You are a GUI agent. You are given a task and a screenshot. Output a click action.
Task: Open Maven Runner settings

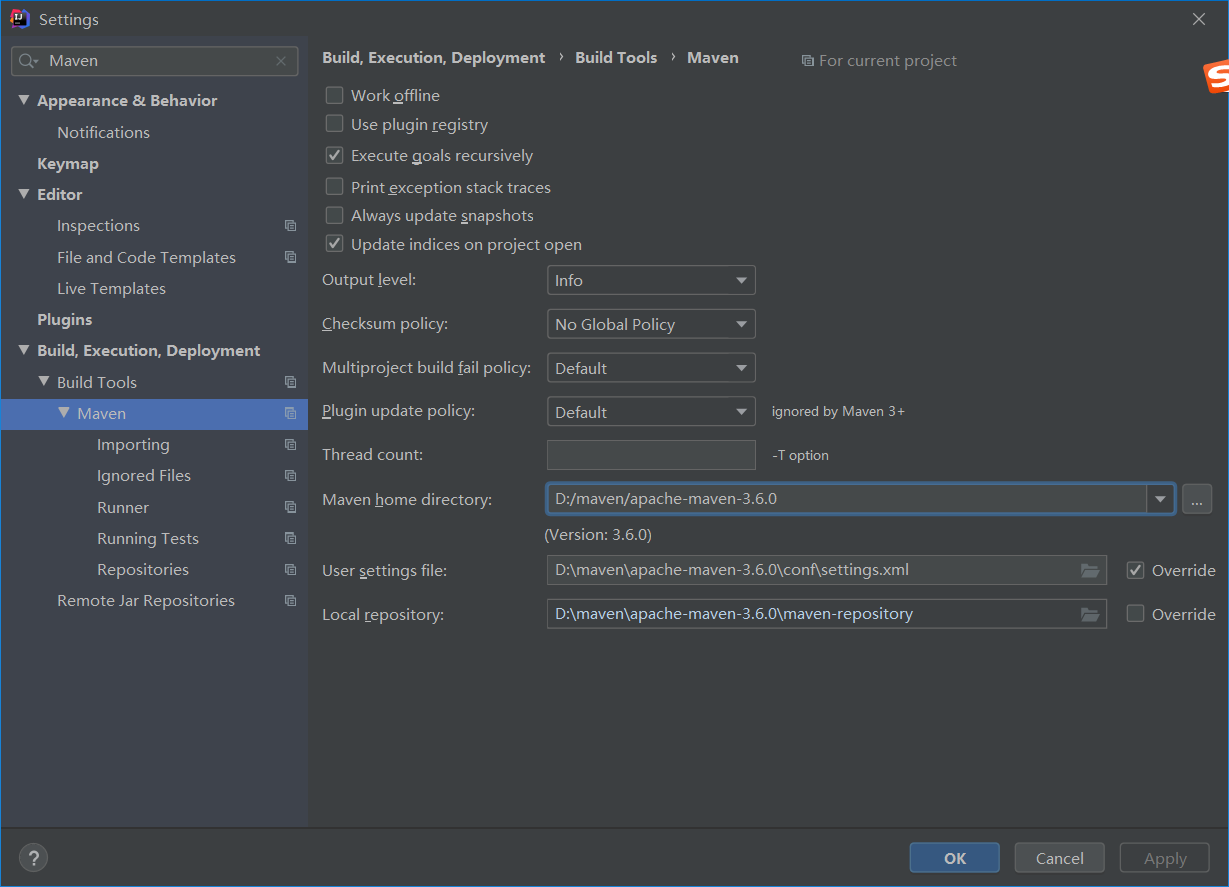pos(123,507)
